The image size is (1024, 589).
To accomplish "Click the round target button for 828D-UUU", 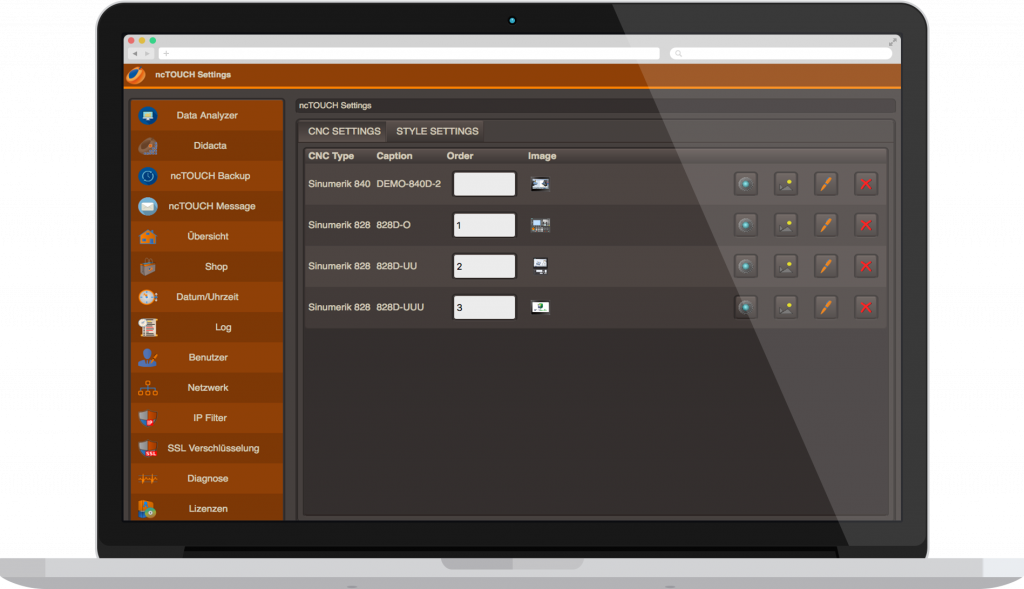I will pos(745,308).
